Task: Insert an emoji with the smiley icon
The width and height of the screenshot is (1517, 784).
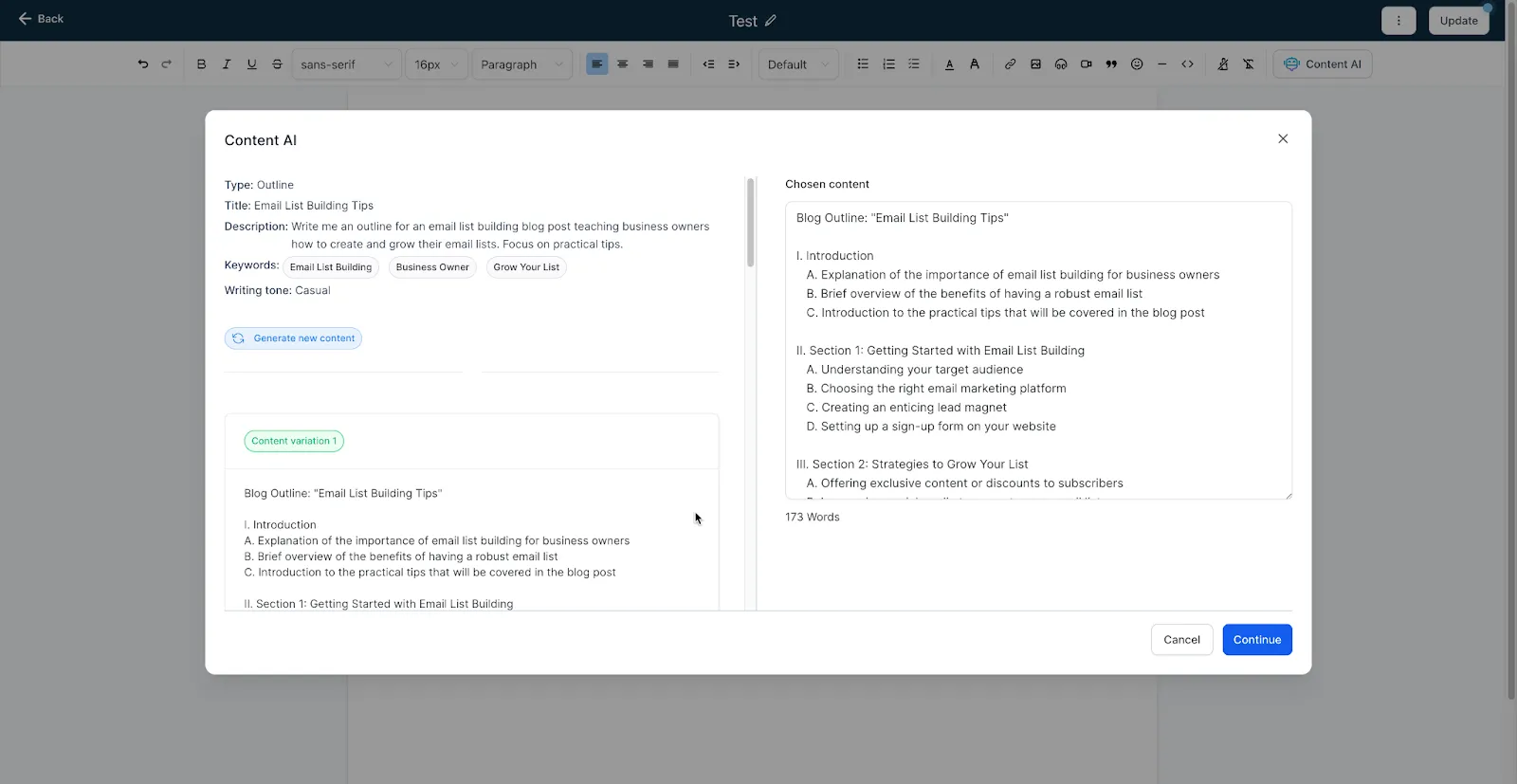Action: tap(1137, 64)
